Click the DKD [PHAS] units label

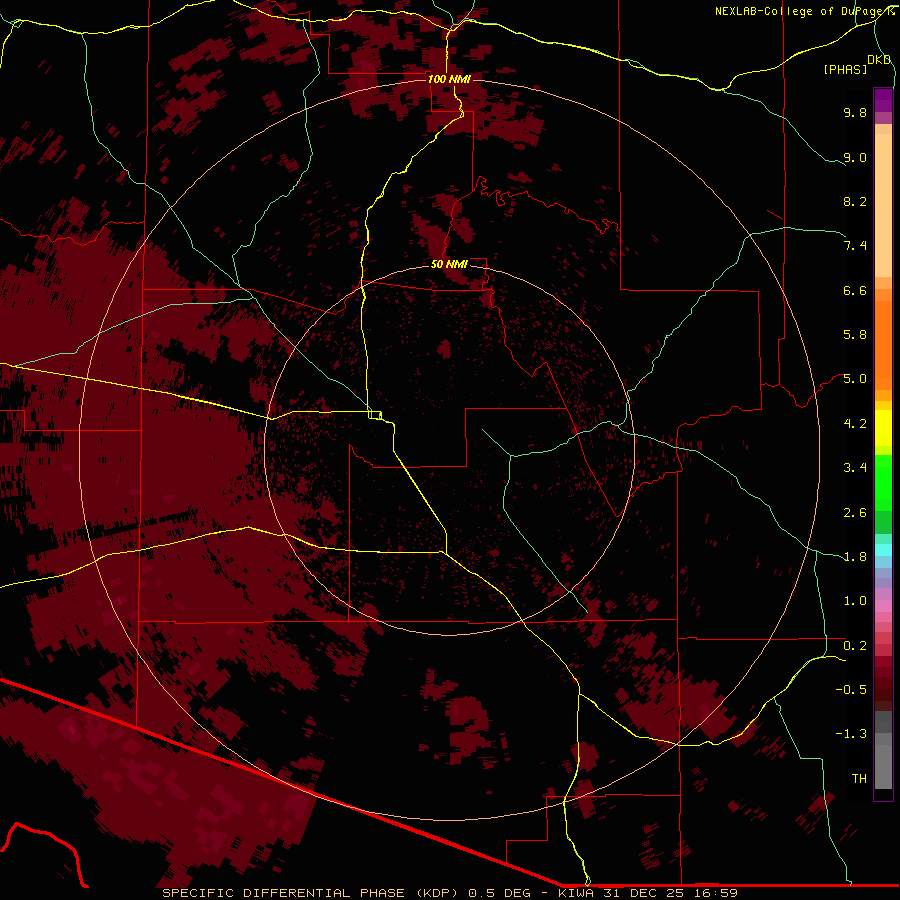pyautogui.click(x=856, y=64)
